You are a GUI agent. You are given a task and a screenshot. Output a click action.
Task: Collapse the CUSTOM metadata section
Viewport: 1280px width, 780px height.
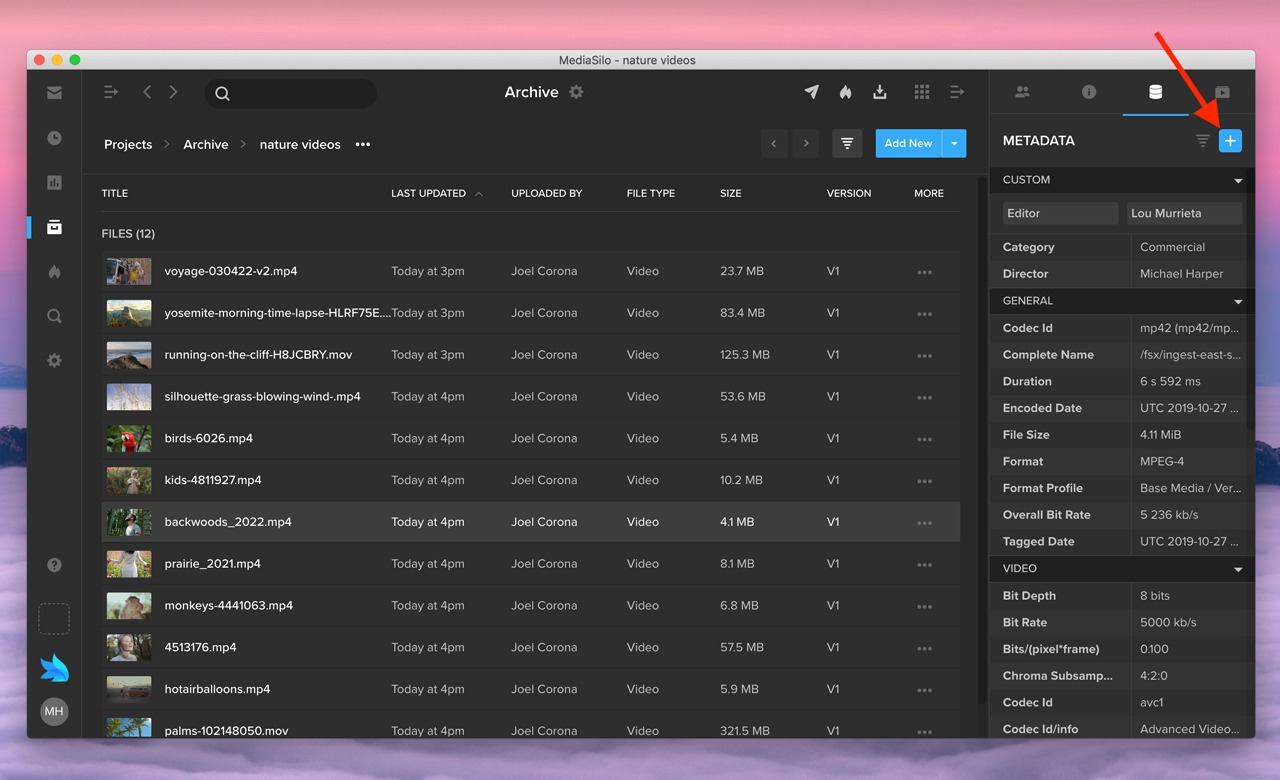pyautogui.click(x=1238, y=181)
